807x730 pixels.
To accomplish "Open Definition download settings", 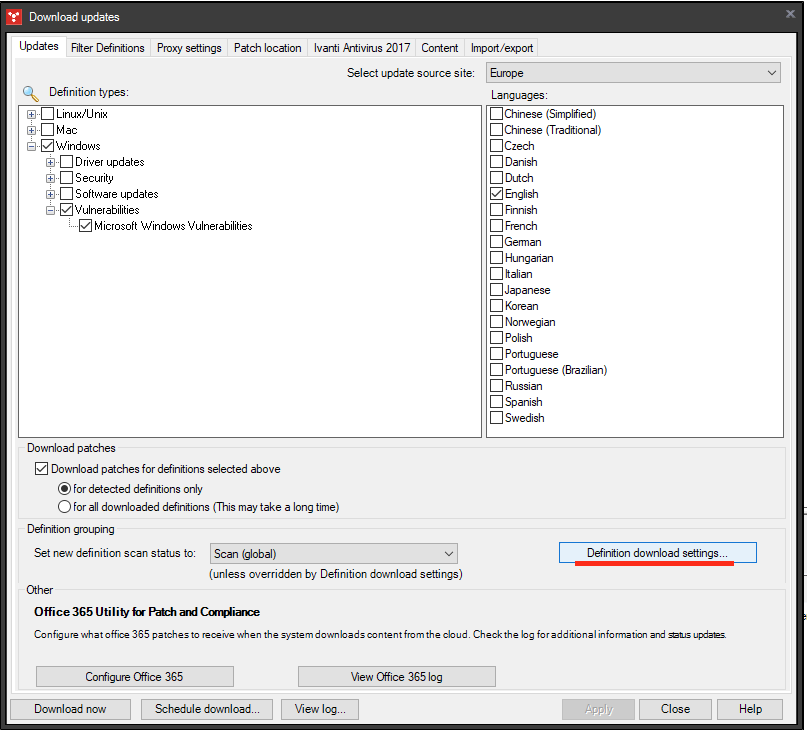I will (657, 552).
